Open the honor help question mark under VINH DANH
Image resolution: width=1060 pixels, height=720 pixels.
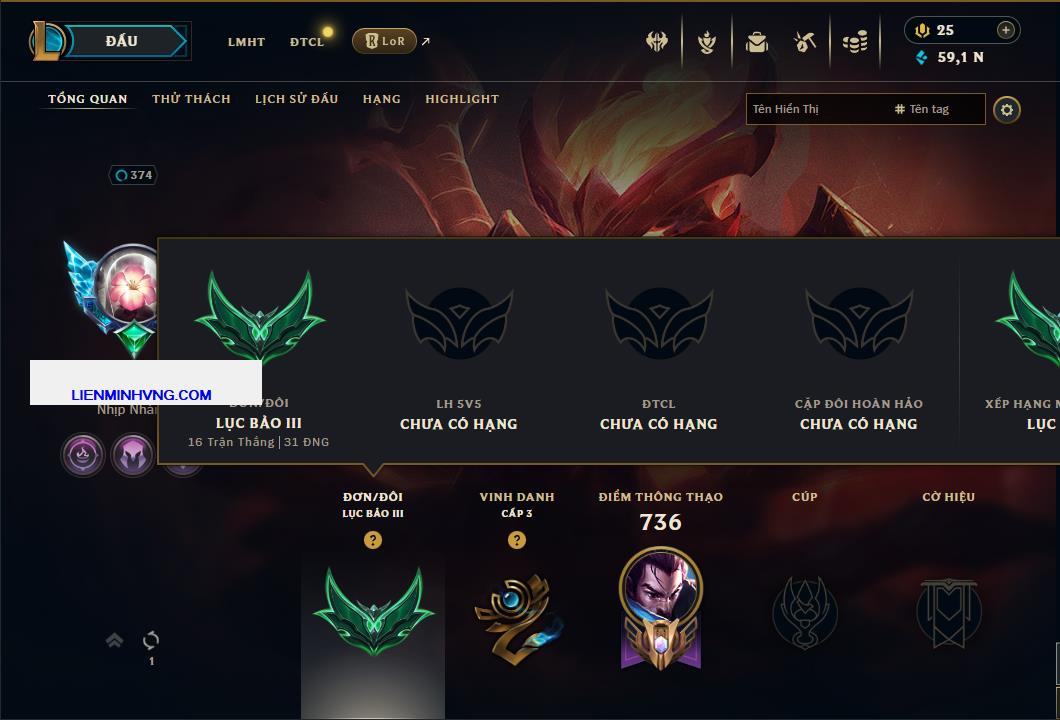click(x=516, y=539)
